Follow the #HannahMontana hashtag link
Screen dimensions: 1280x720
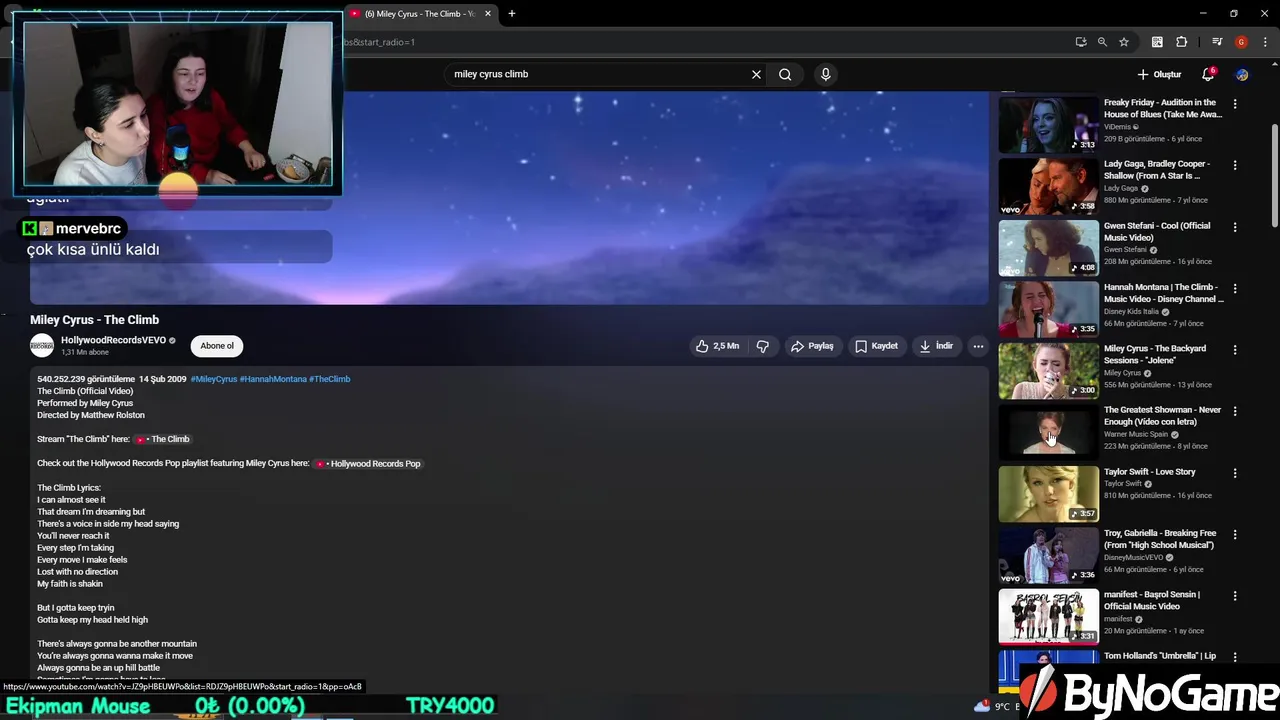[x=273, y=379]
